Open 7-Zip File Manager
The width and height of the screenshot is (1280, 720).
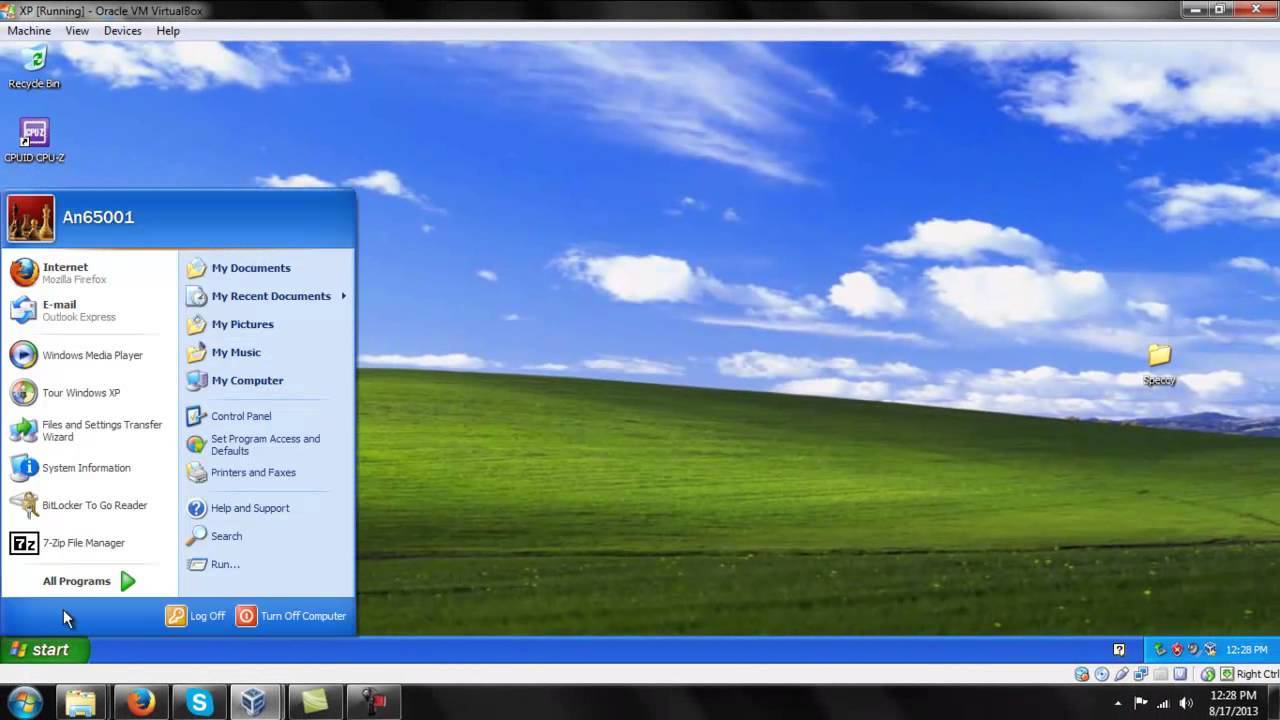coord(83,543)
